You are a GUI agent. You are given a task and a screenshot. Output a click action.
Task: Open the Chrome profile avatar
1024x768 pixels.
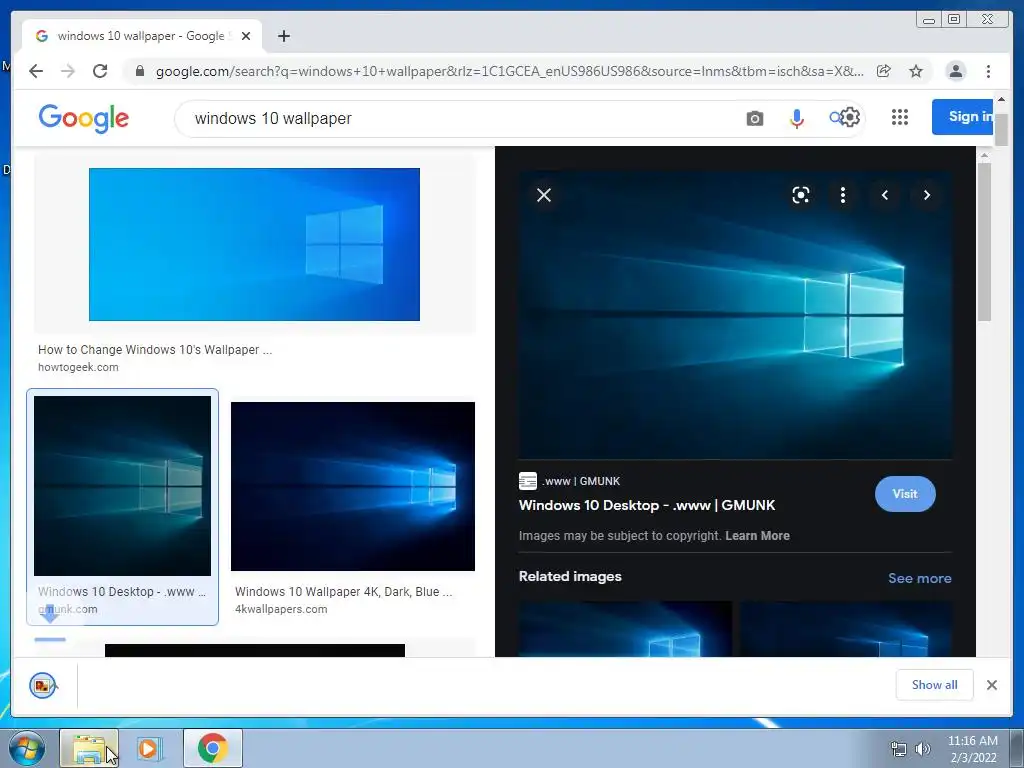[955, 71]
